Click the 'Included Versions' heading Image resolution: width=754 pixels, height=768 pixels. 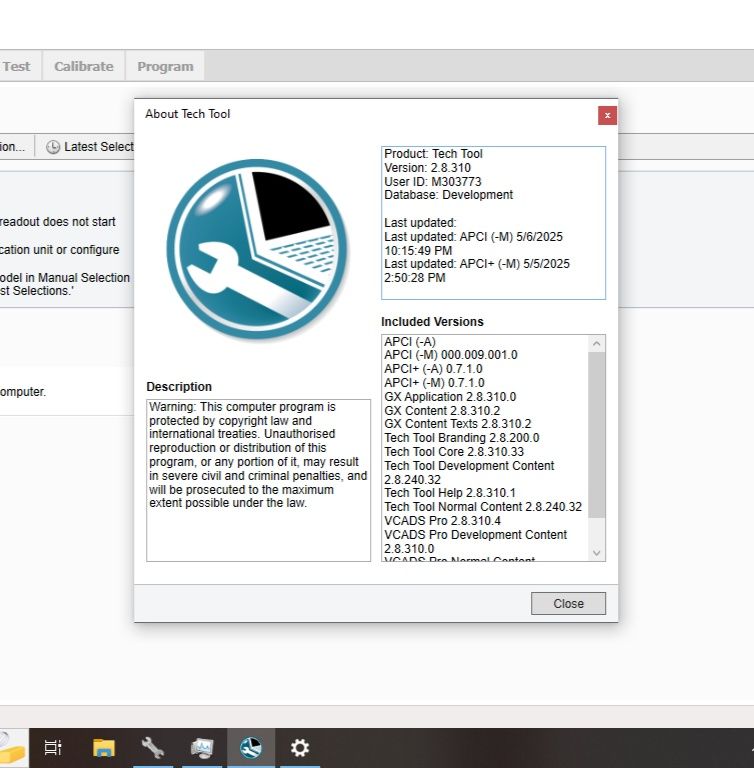tap(432, 322)
